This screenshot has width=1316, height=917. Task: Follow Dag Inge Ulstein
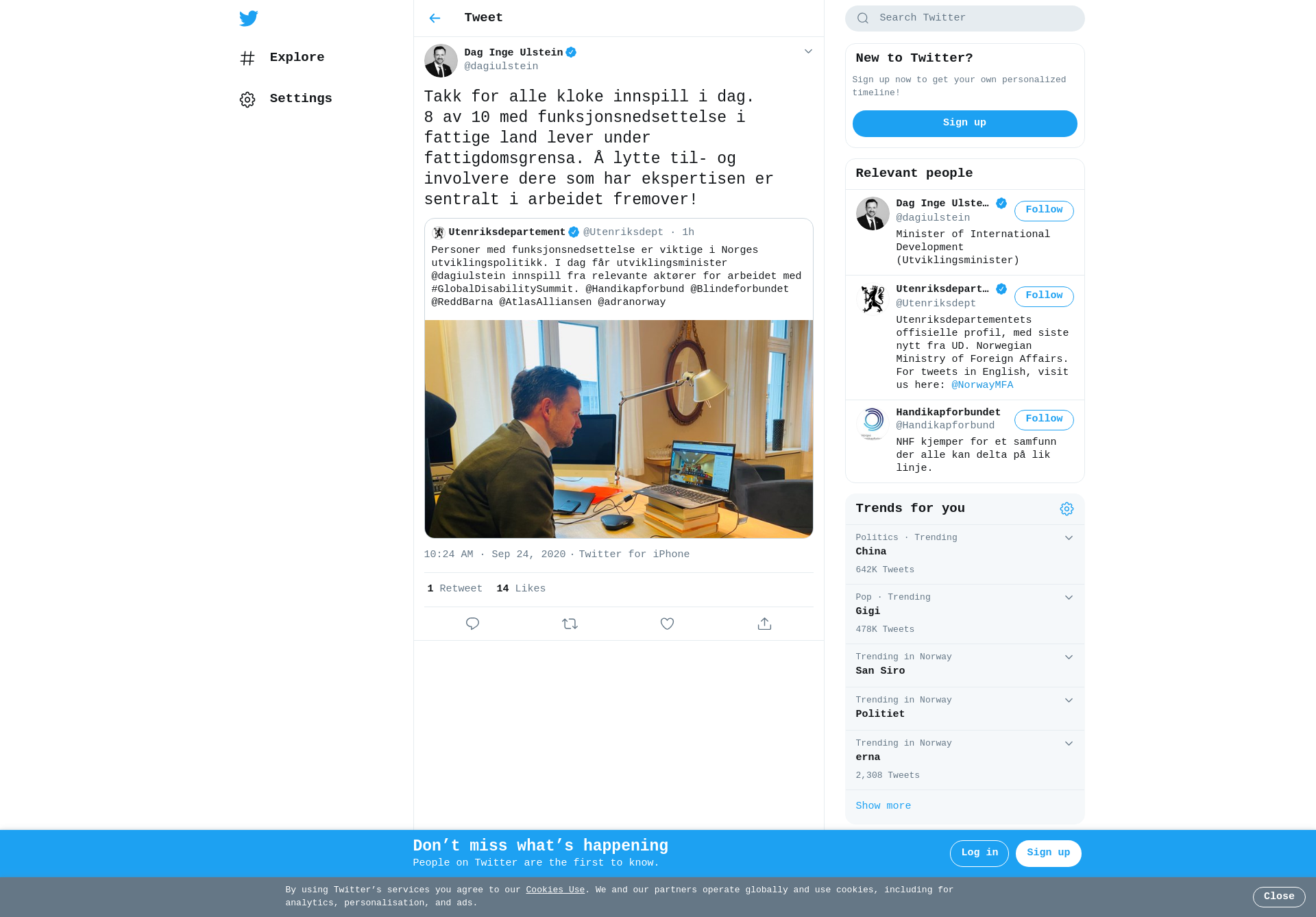point(1044,210)
